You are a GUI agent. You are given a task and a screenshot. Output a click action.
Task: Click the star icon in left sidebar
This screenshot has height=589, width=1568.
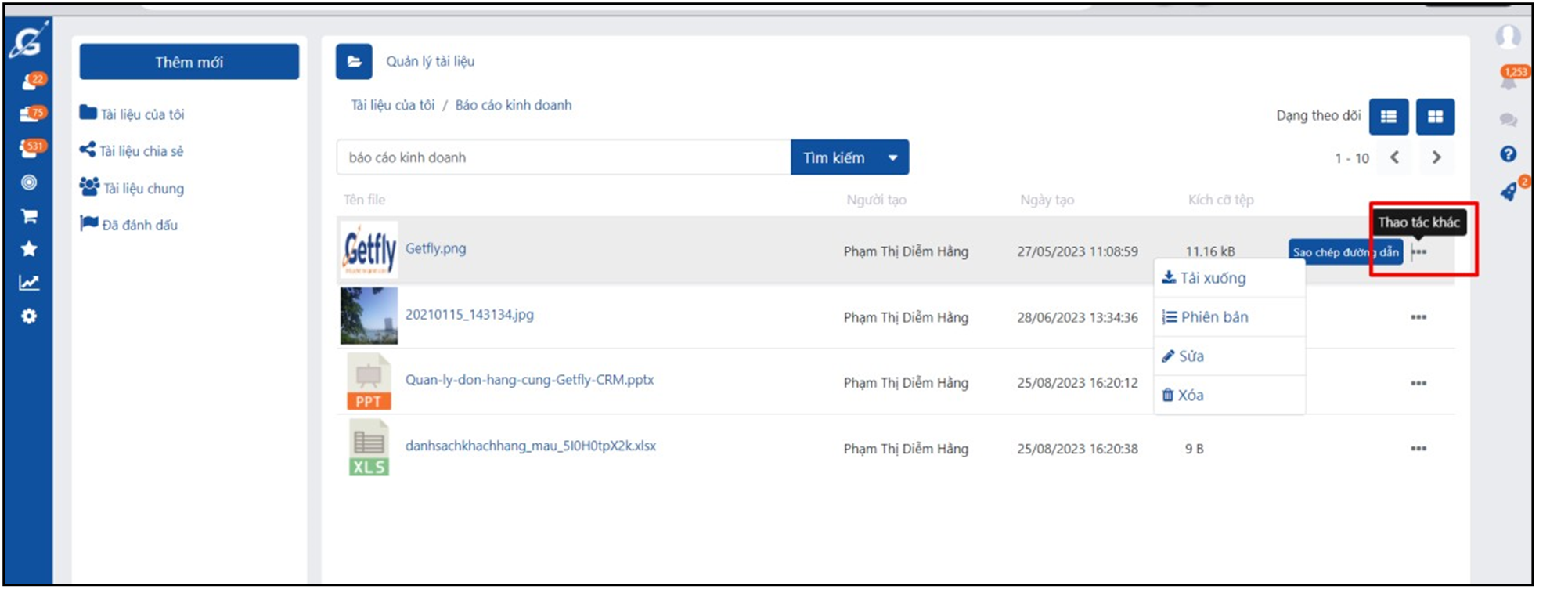[29, 249]
